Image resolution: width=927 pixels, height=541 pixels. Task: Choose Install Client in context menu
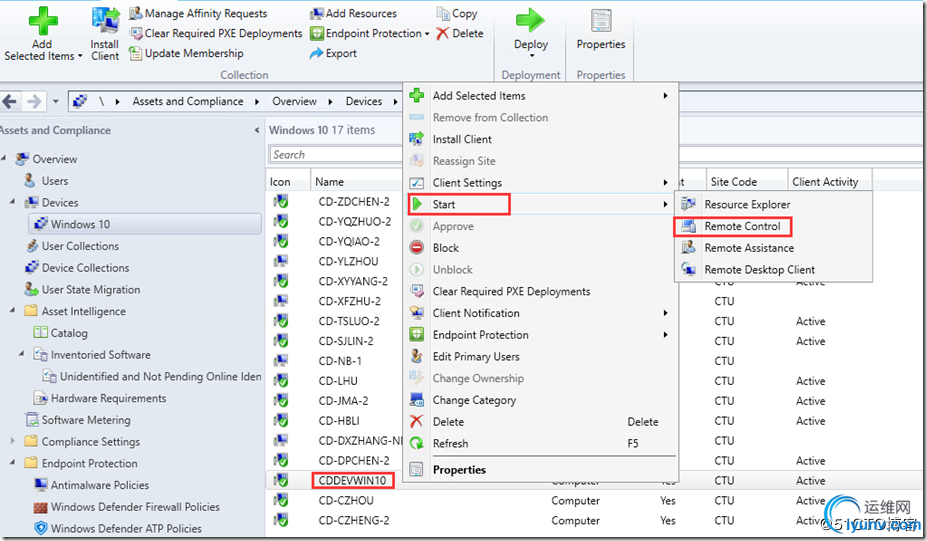pos(540,140)
